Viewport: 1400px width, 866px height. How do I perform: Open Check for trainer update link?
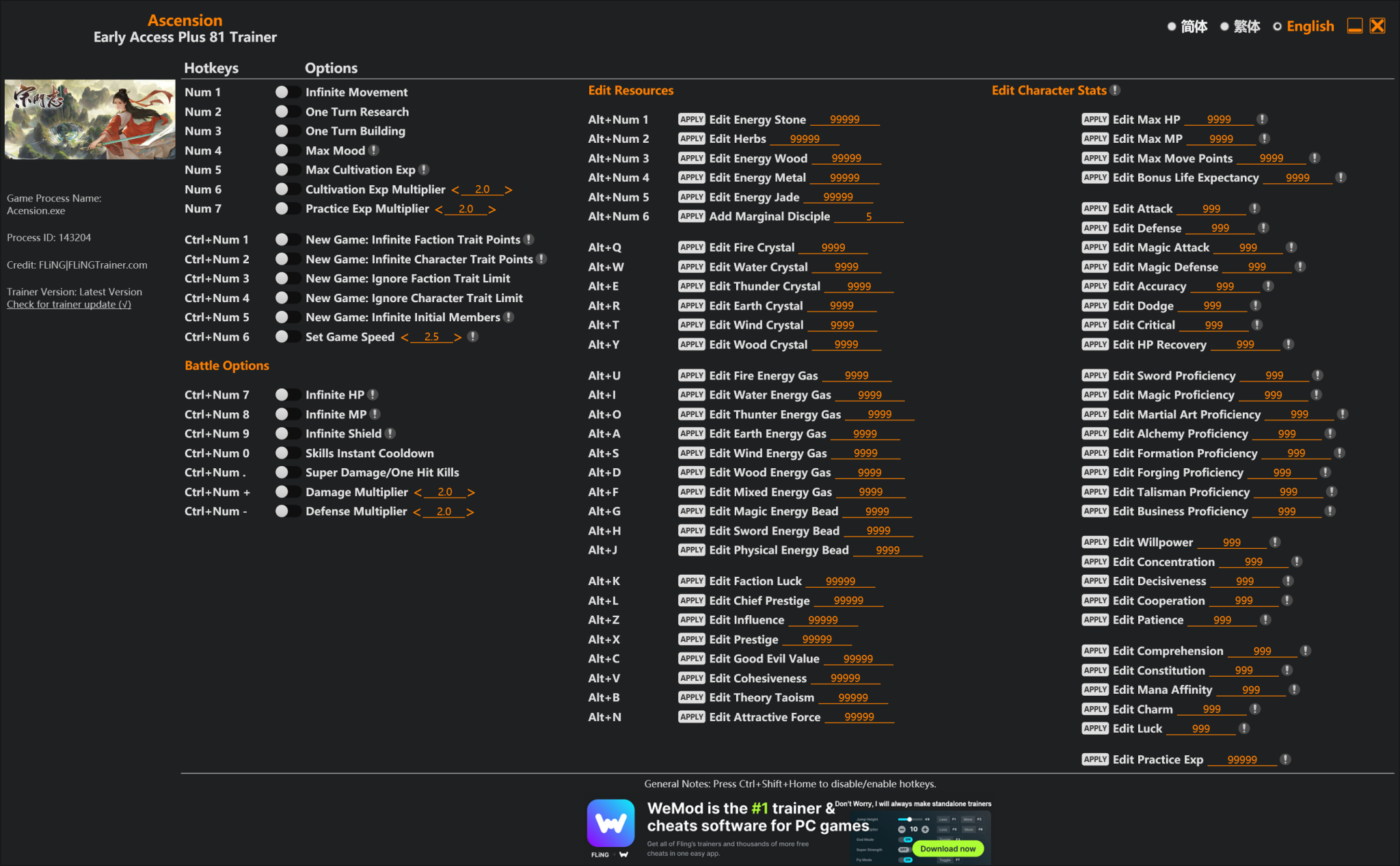(x=68, y=304)
